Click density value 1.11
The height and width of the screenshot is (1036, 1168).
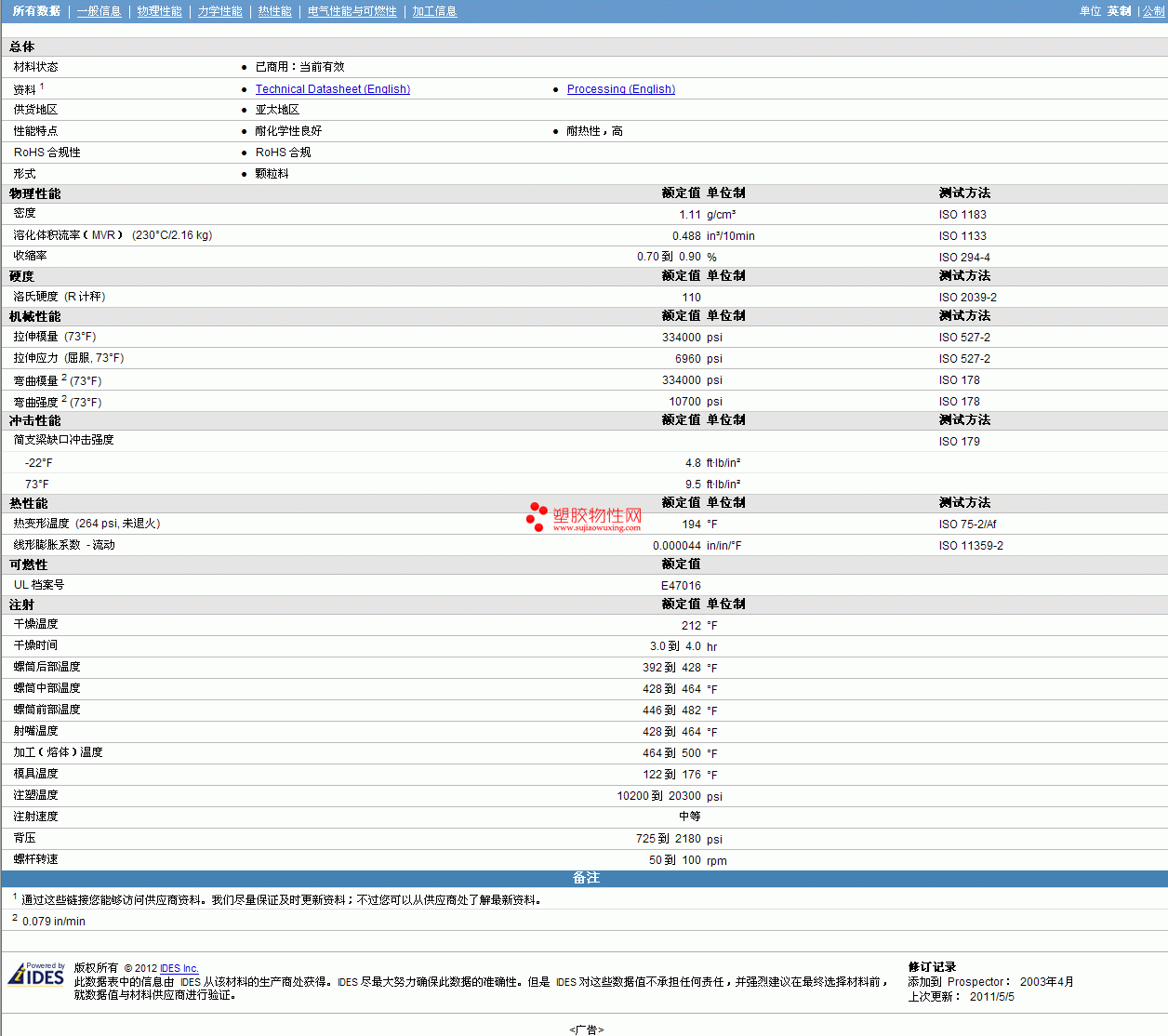pyautogui.click(x=690, y=214)
